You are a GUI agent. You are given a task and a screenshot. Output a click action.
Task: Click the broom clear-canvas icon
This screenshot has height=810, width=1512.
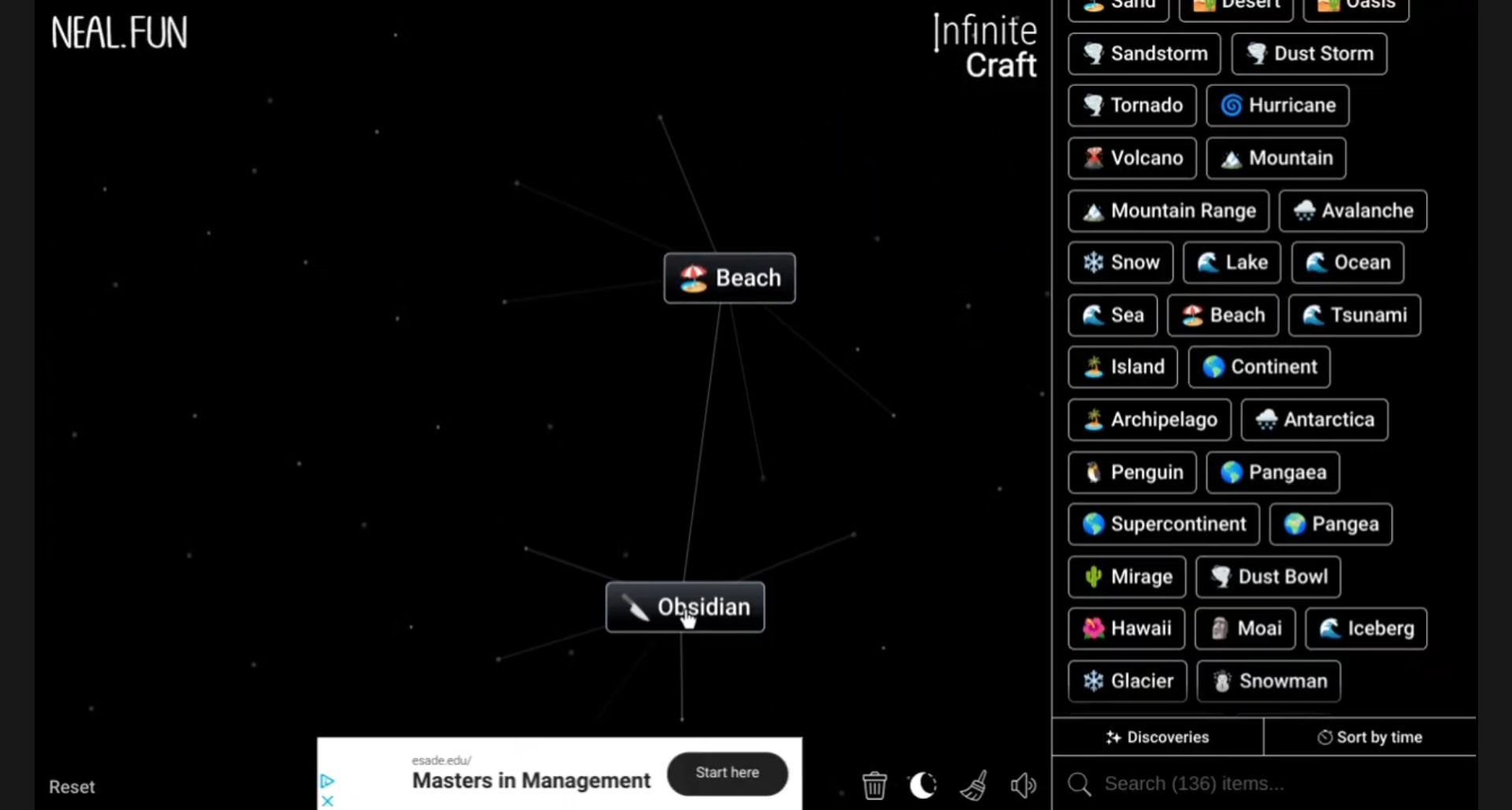tap(974, 785)
